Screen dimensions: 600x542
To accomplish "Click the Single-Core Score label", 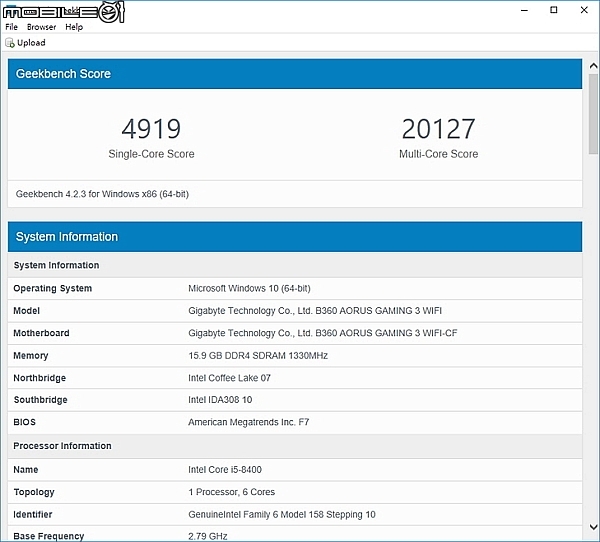I will coord(151,154).
